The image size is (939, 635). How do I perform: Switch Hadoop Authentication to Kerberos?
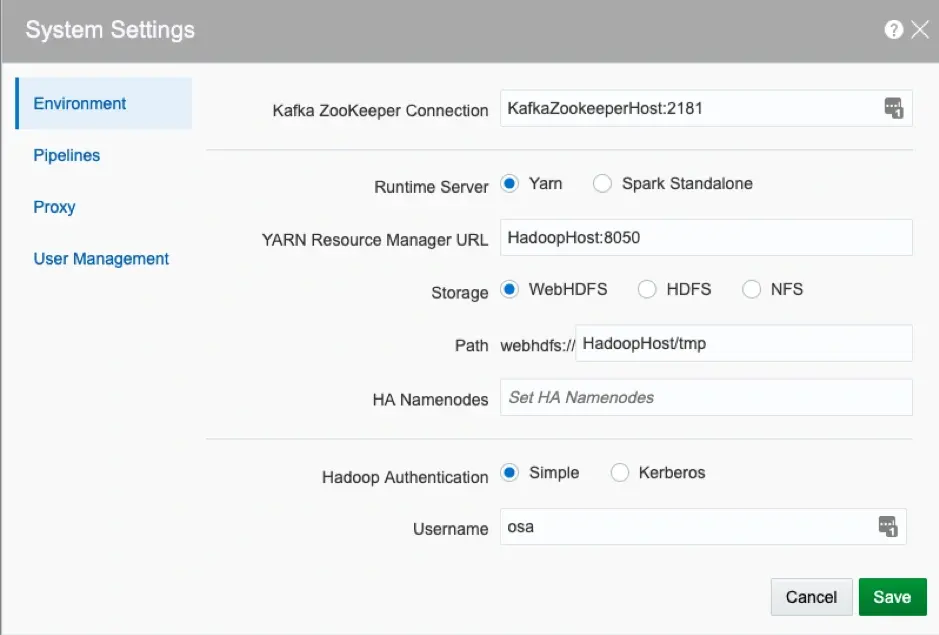pos(620,473)
